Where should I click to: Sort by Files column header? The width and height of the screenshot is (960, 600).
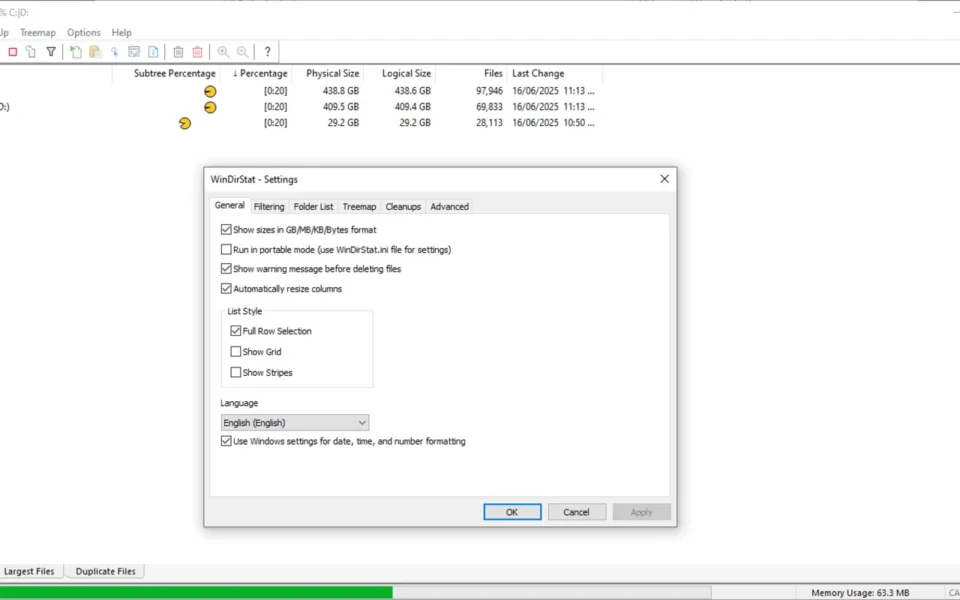pos(471,73)
